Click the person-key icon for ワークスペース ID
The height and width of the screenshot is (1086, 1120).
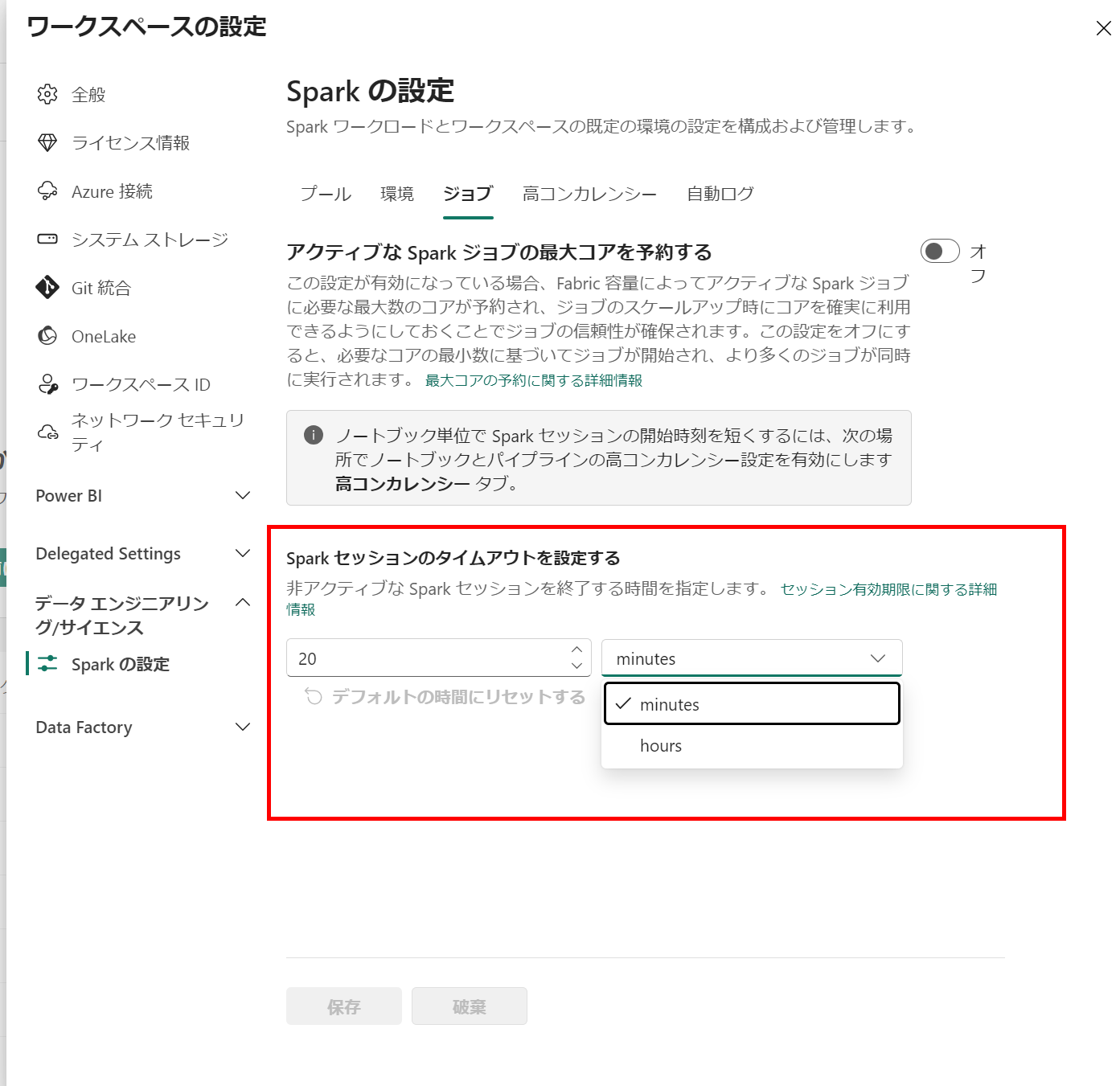[47, 384]
